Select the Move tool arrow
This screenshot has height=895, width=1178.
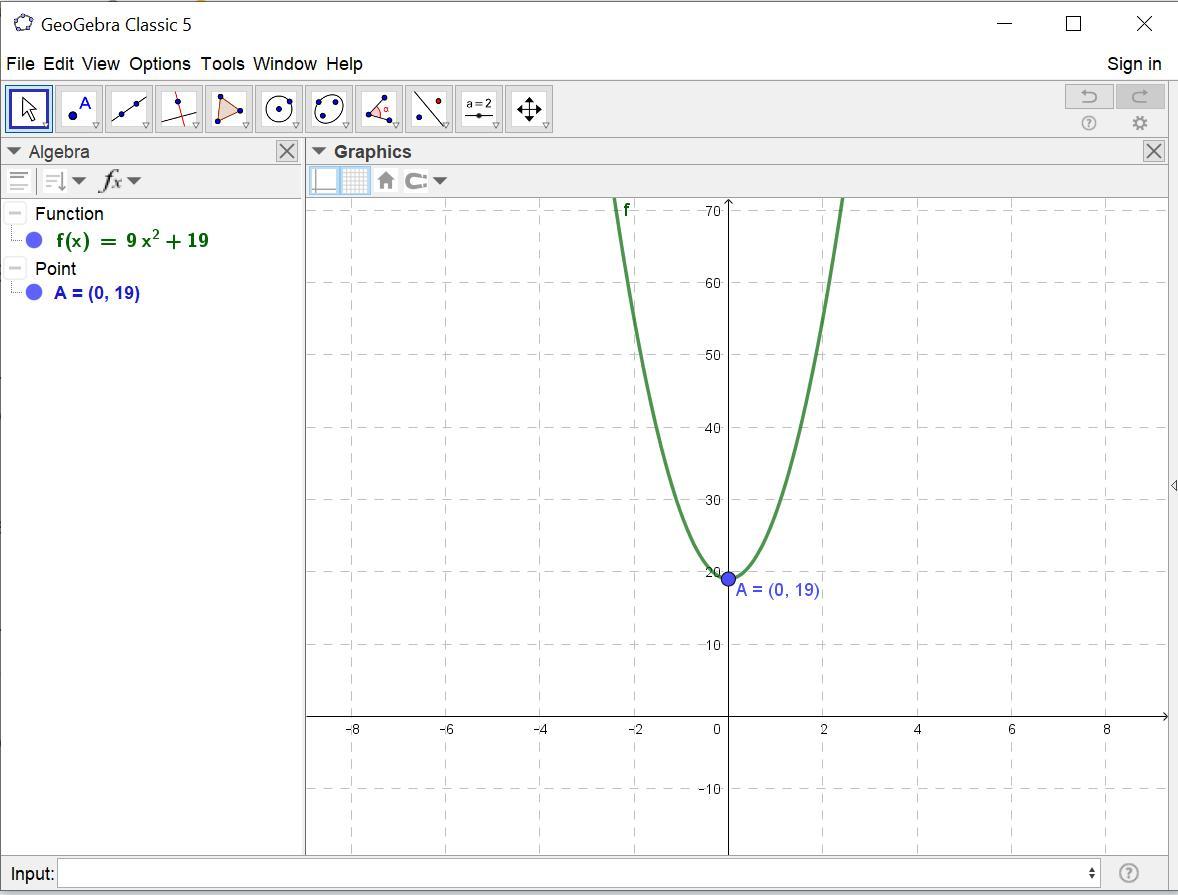pyautogui.click(x=29, y=109)
